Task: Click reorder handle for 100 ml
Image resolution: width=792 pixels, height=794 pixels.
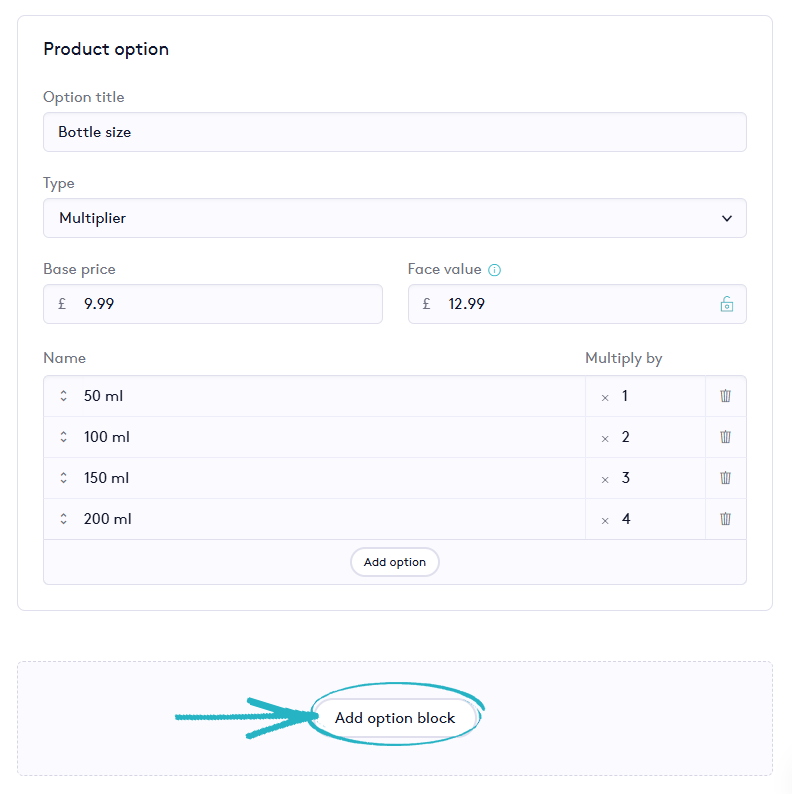Action: (x=63, y=437)
